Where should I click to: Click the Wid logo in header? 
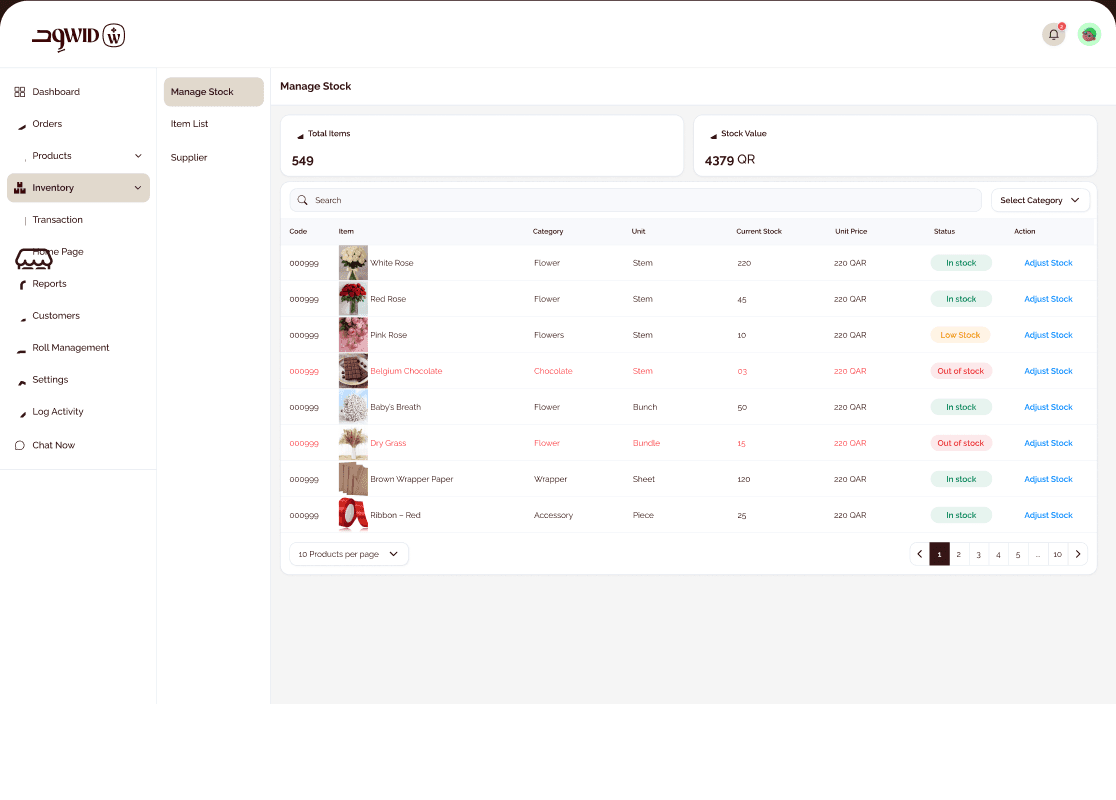78,36
